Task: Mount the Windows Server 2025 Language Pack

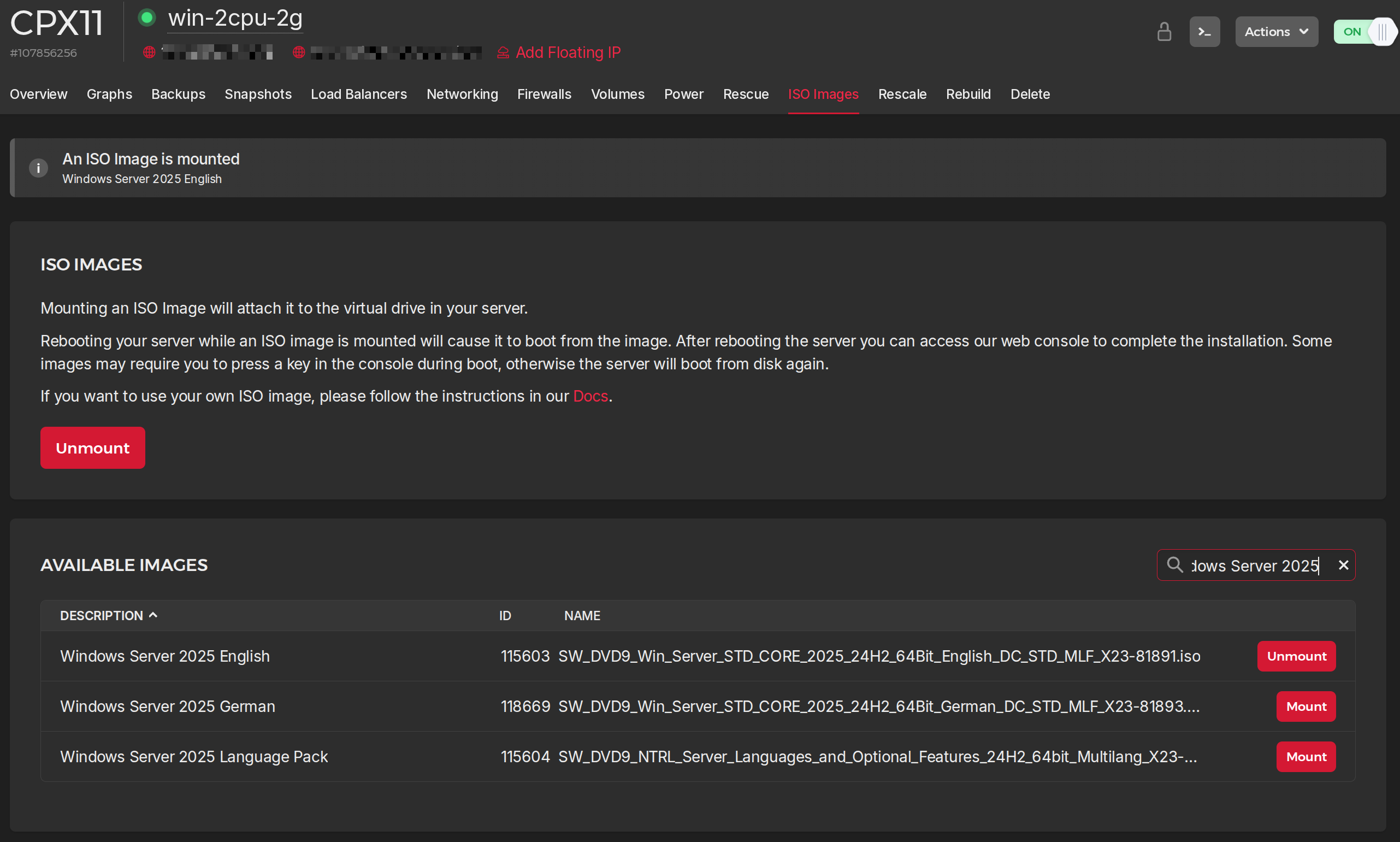Action: pyautogui.click(x=1306, y=757)
